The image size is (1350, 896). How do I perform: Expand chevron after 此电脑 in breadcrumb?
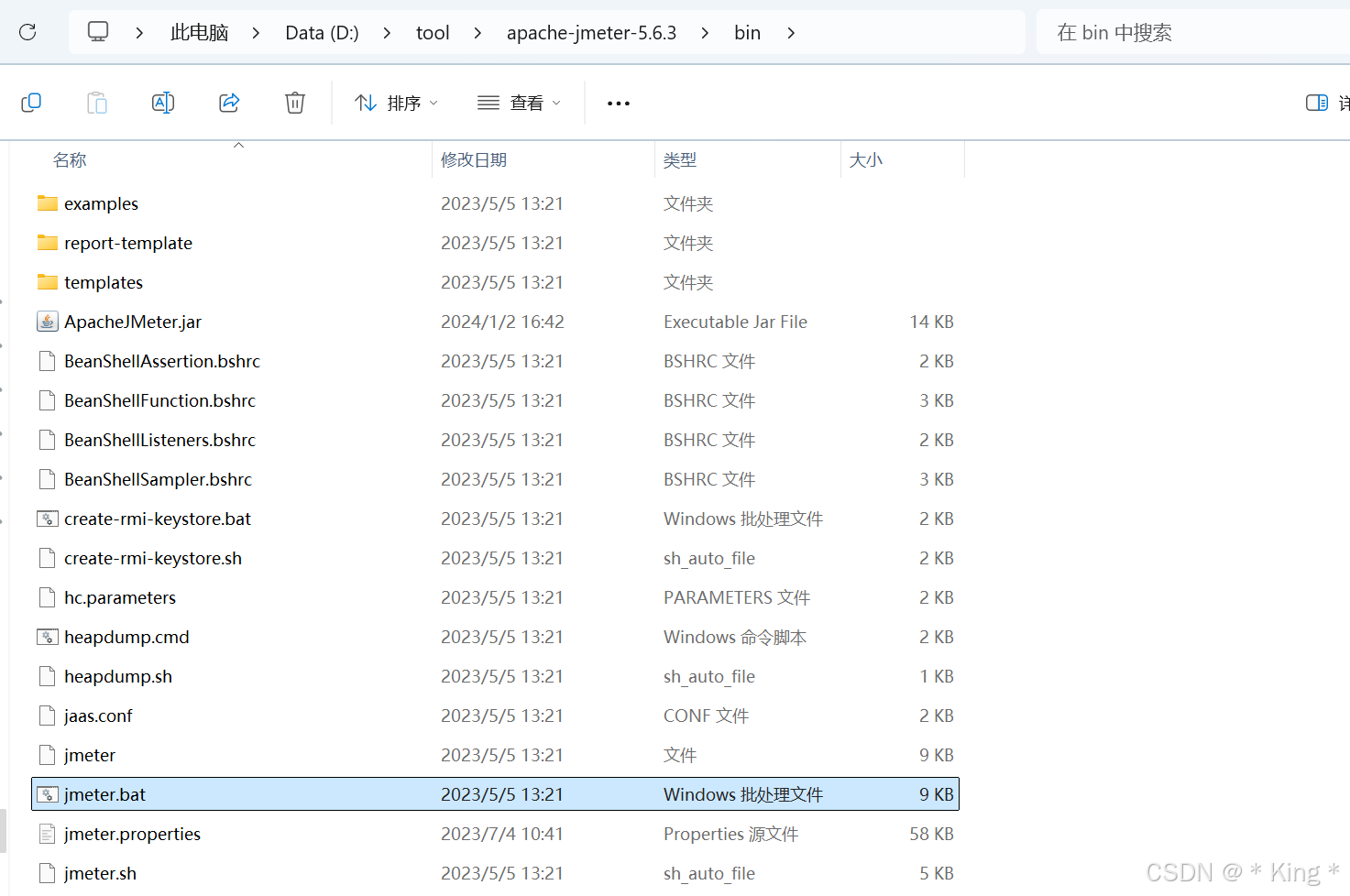[x=256, y=33]
